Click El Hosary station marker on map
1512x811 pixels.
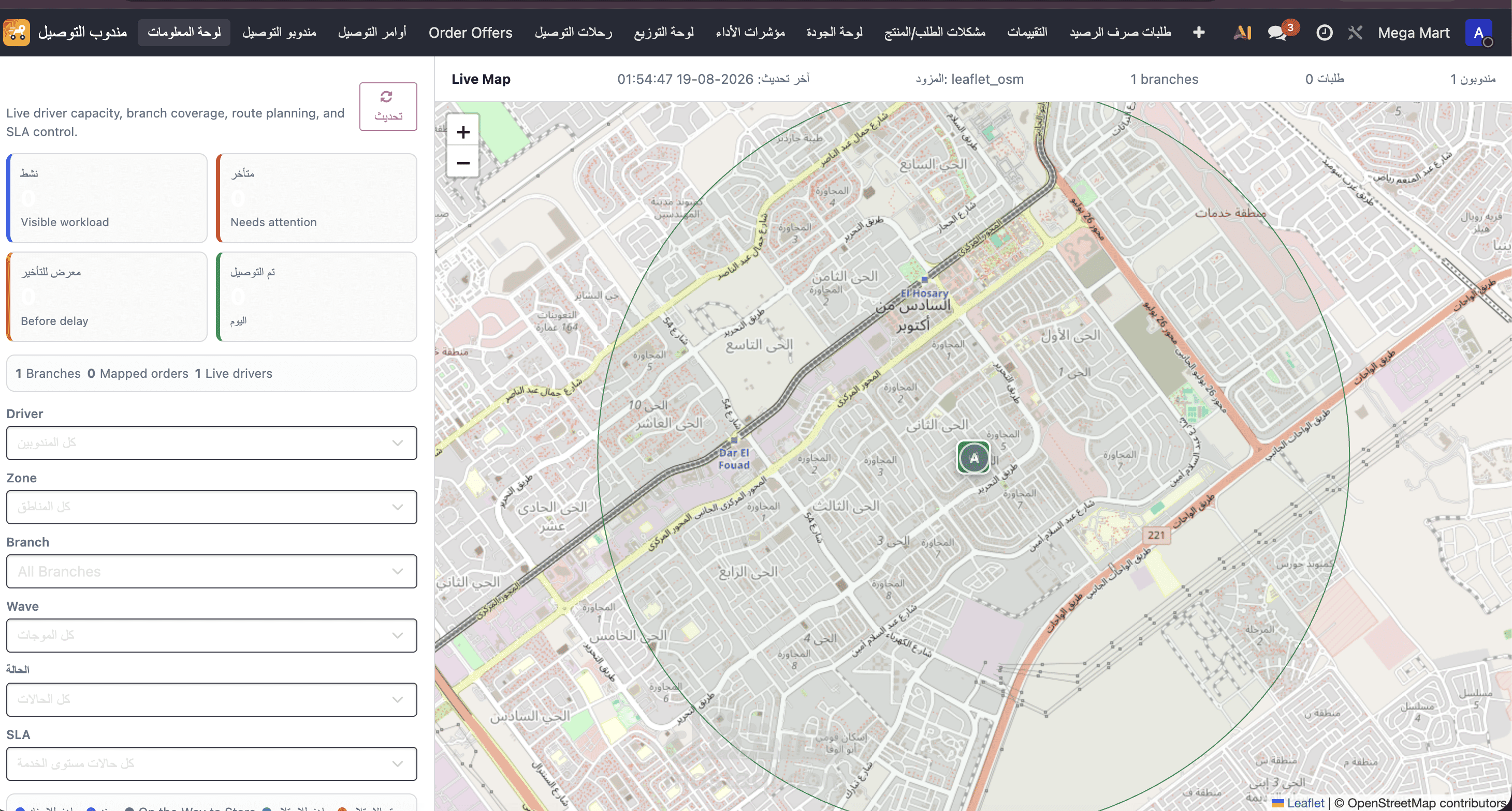tap(925, 281)
